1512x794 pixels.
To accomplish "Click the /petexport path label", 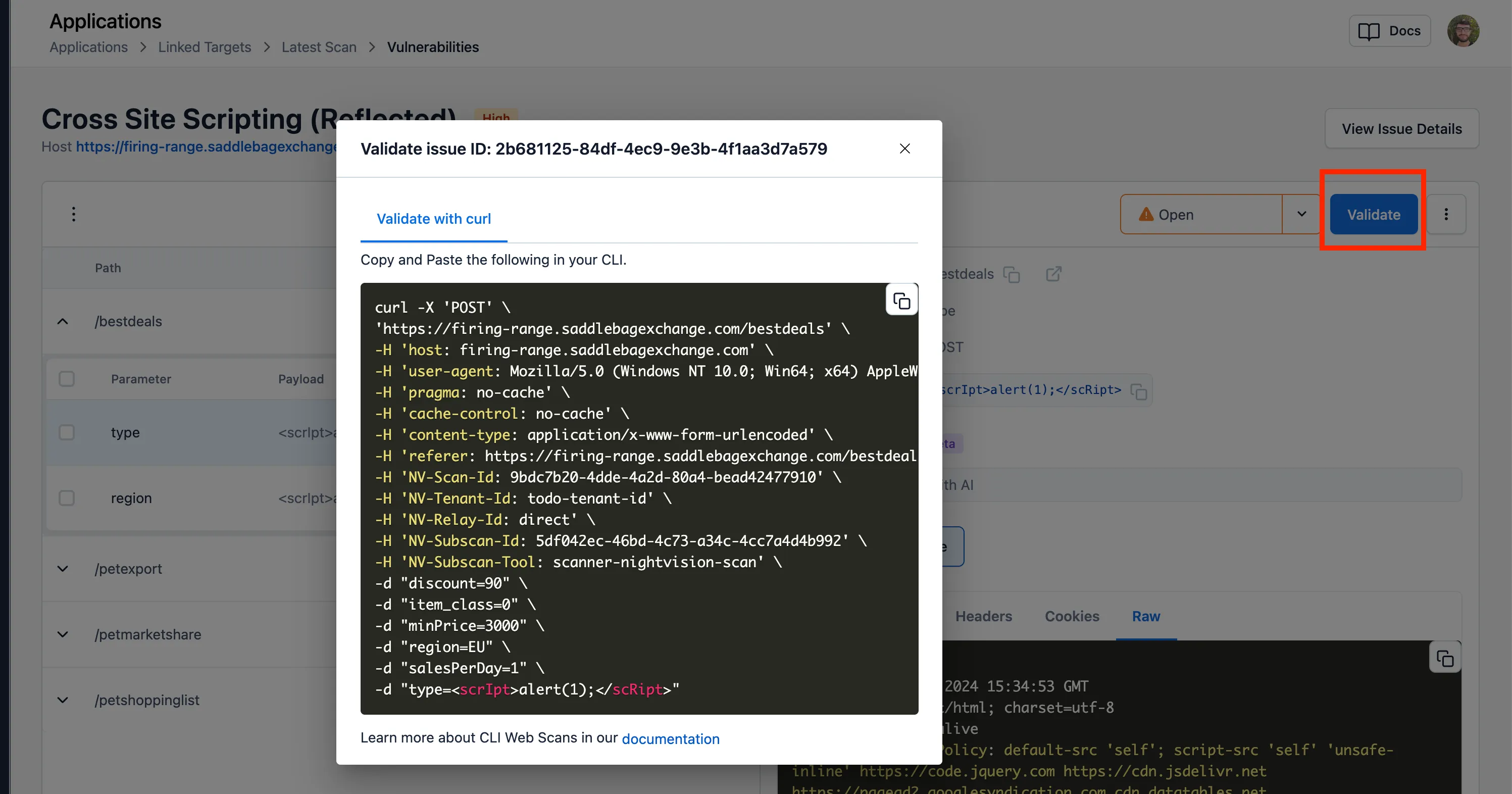I will (129, 569).
